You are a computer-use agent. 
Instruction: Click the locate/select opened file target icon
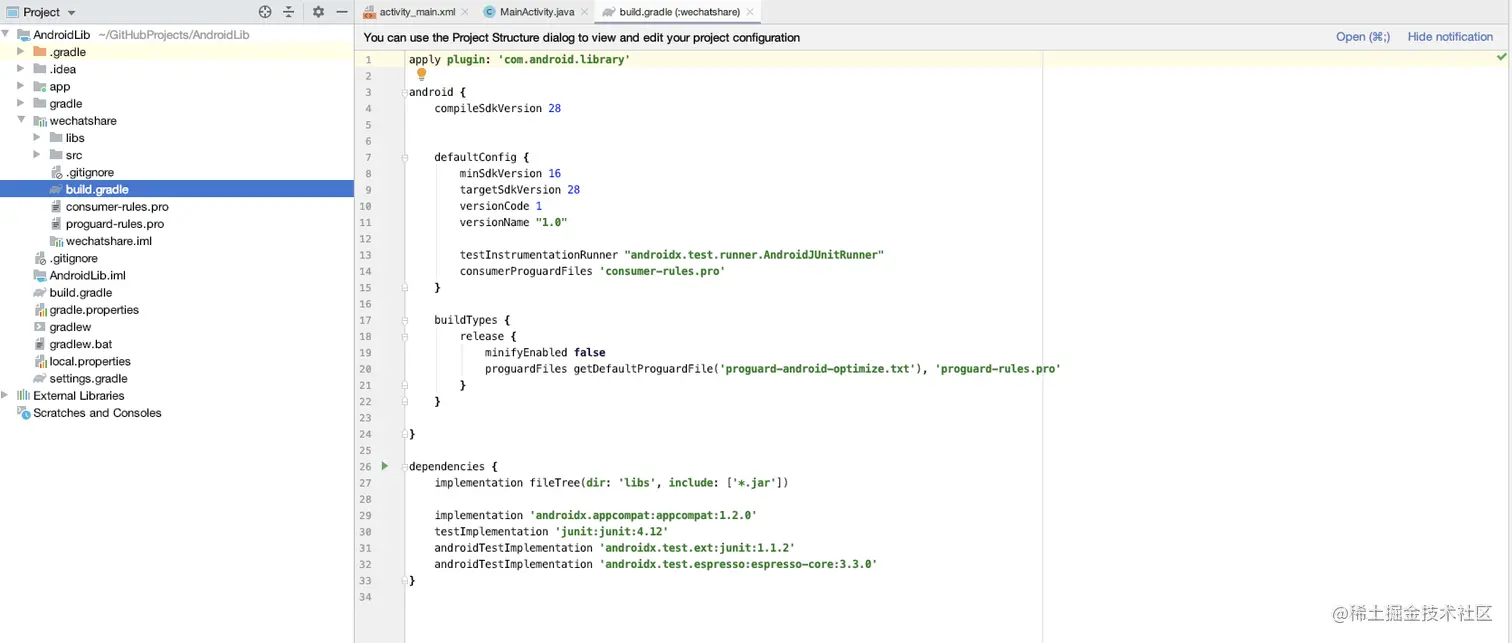[x=265, y=12]
